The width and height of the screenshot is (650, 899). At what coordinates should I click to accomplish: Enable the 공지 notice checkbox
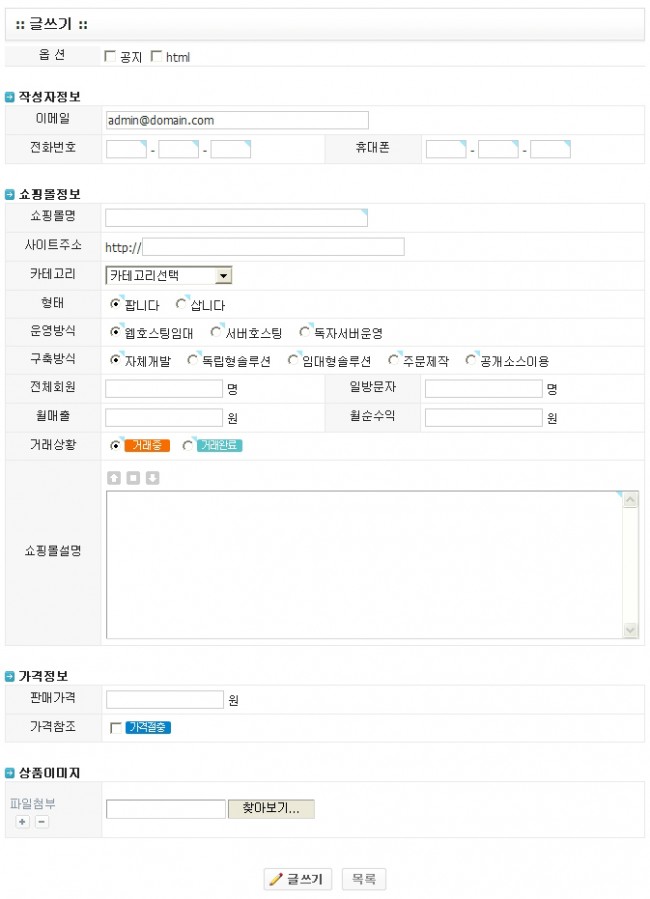click(110, 56)
